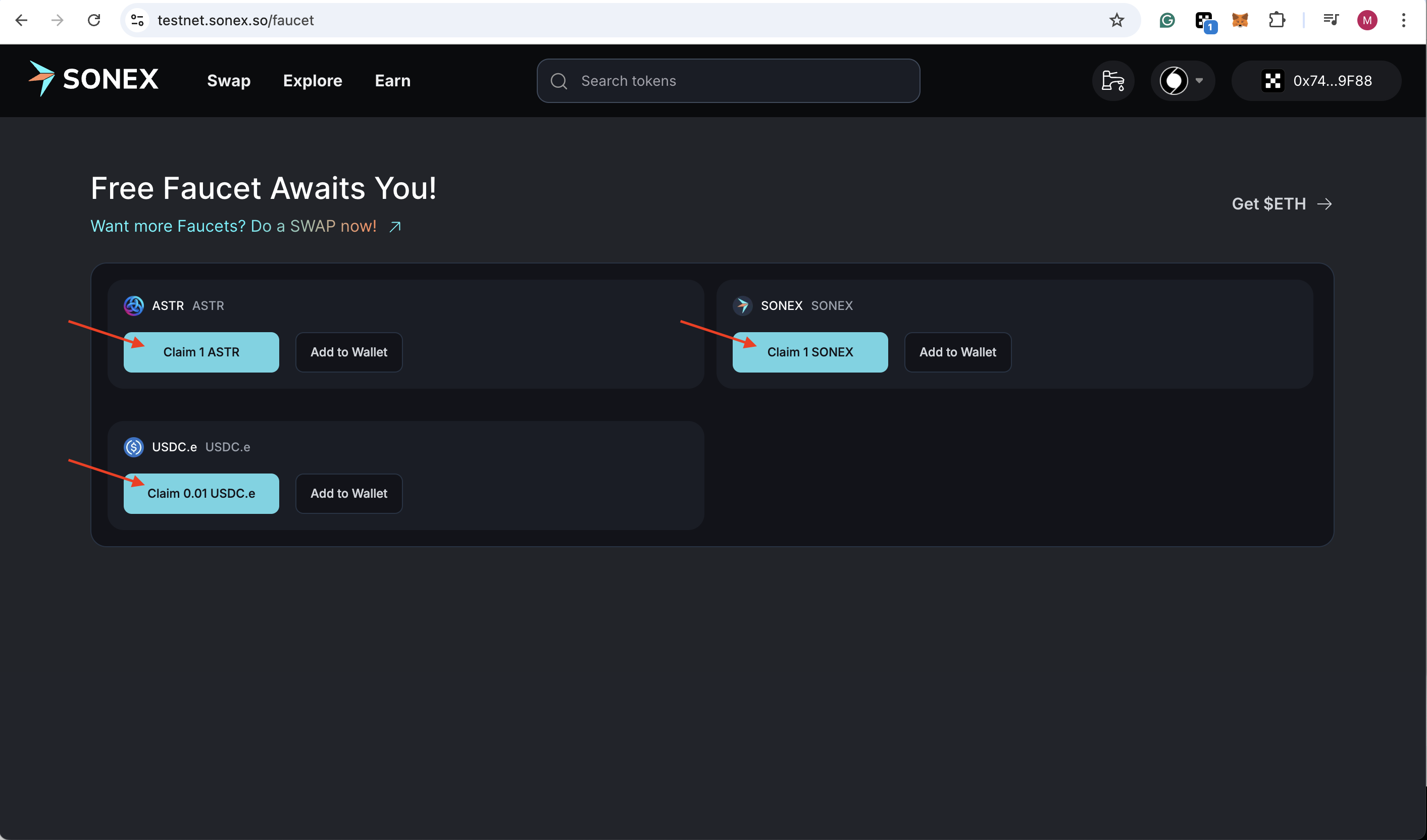The image size is (1427, 840).
Task: Claim 0.01 USDC.e from faucet
Action: click(x=201, y=494)
